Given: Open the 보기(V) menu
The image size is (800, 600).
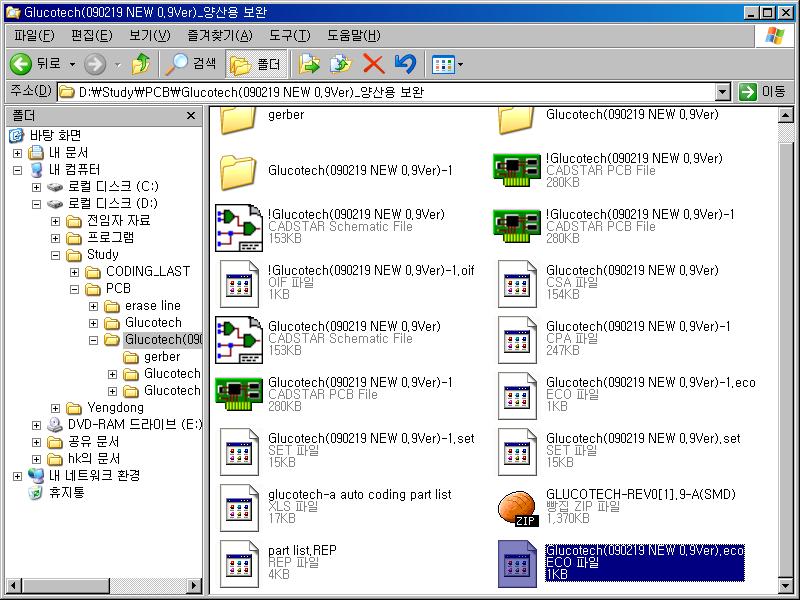Looking at the screenshot, I should tap(149, 36).
